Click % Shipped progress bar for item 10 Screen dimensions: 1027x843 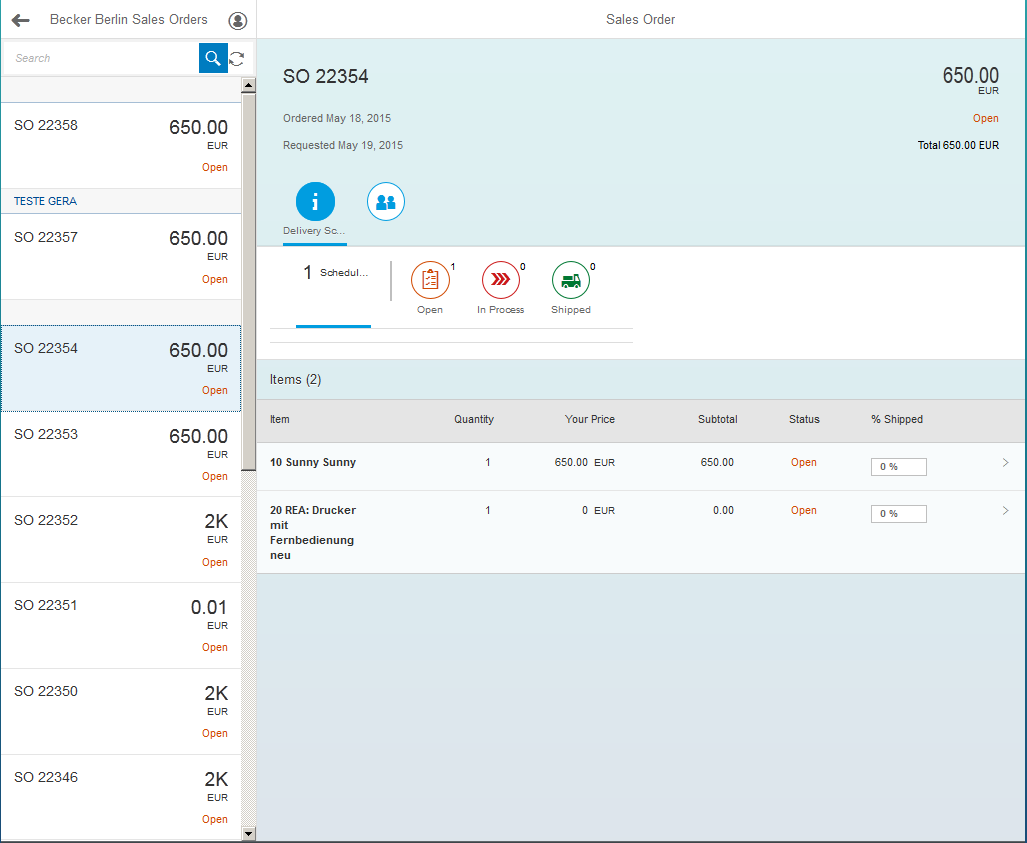click(898, 467)
